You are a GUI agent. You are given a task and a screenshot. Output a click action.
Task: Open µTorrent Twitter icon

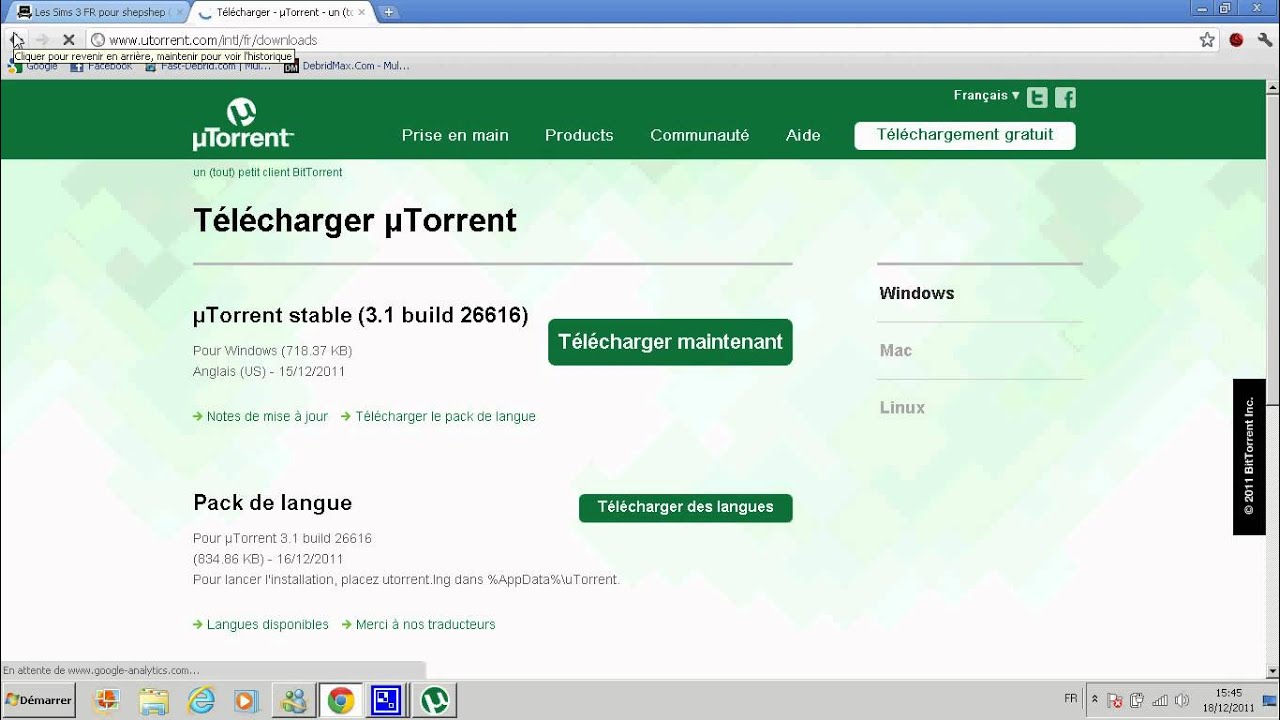coord(1037,97)
